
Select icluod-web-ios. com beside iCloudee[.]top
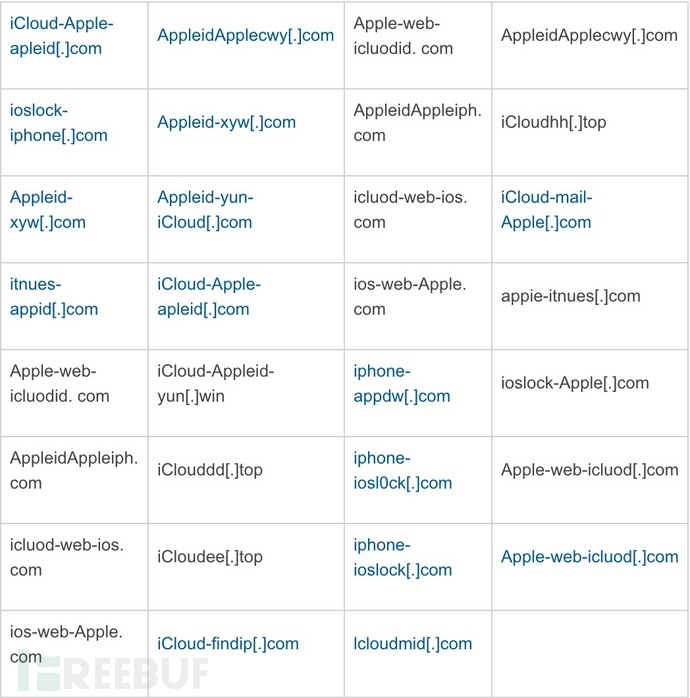[67, 557]
